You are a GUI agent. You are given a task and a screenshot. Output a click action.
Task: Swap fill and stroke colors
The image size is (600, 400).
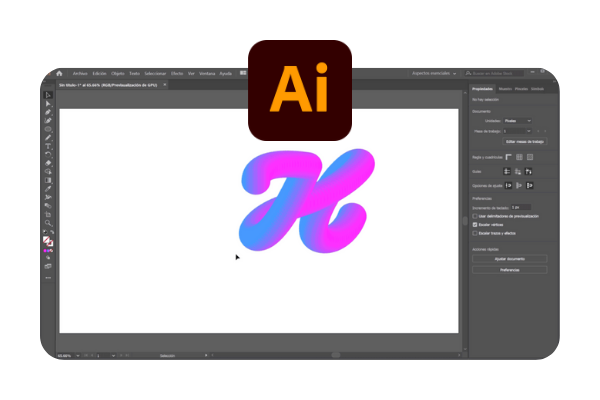click(52, 232)
